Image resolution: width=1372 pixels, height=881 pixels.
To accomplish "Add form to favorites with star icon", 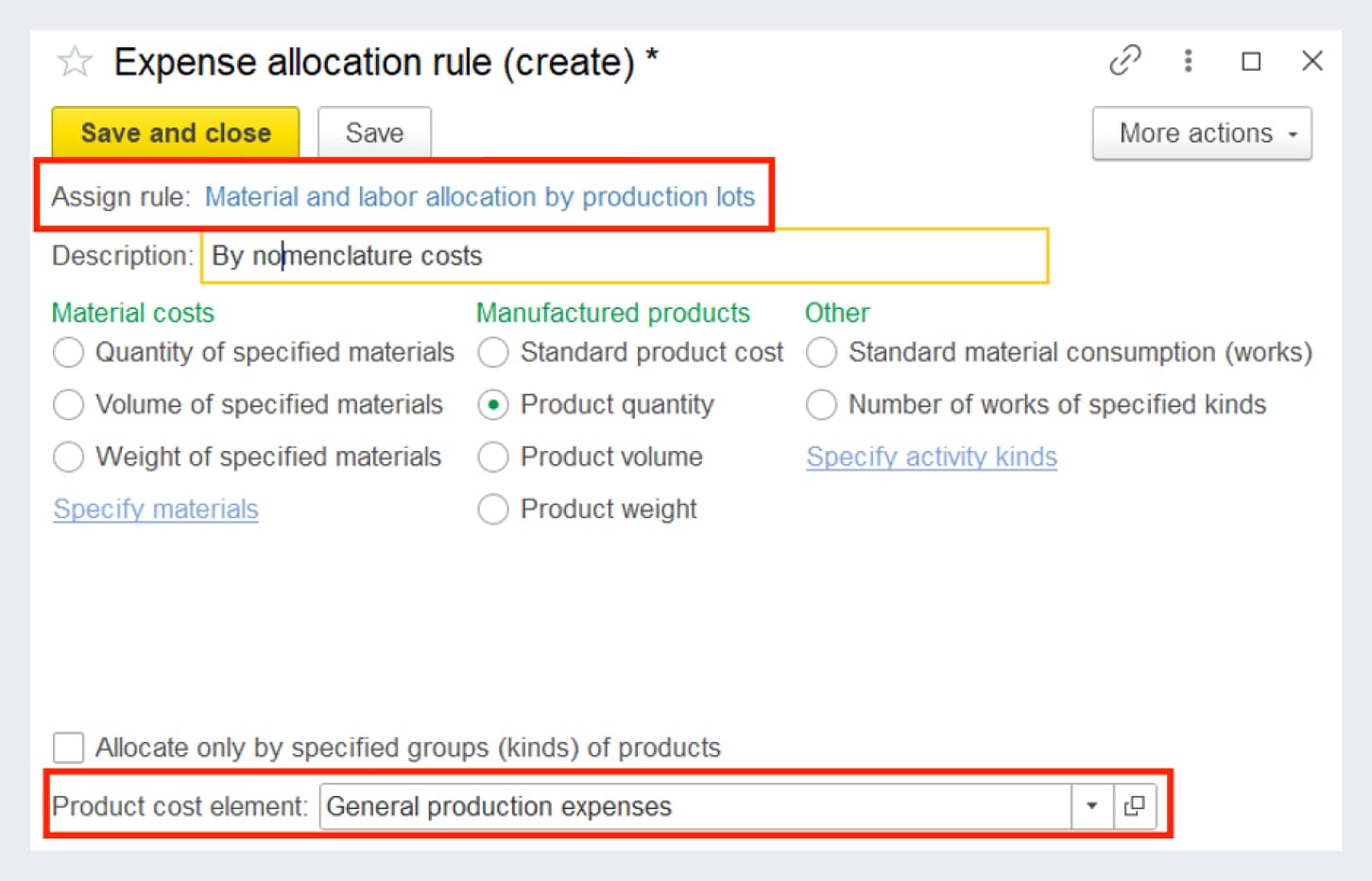I will tap(75, 62).
